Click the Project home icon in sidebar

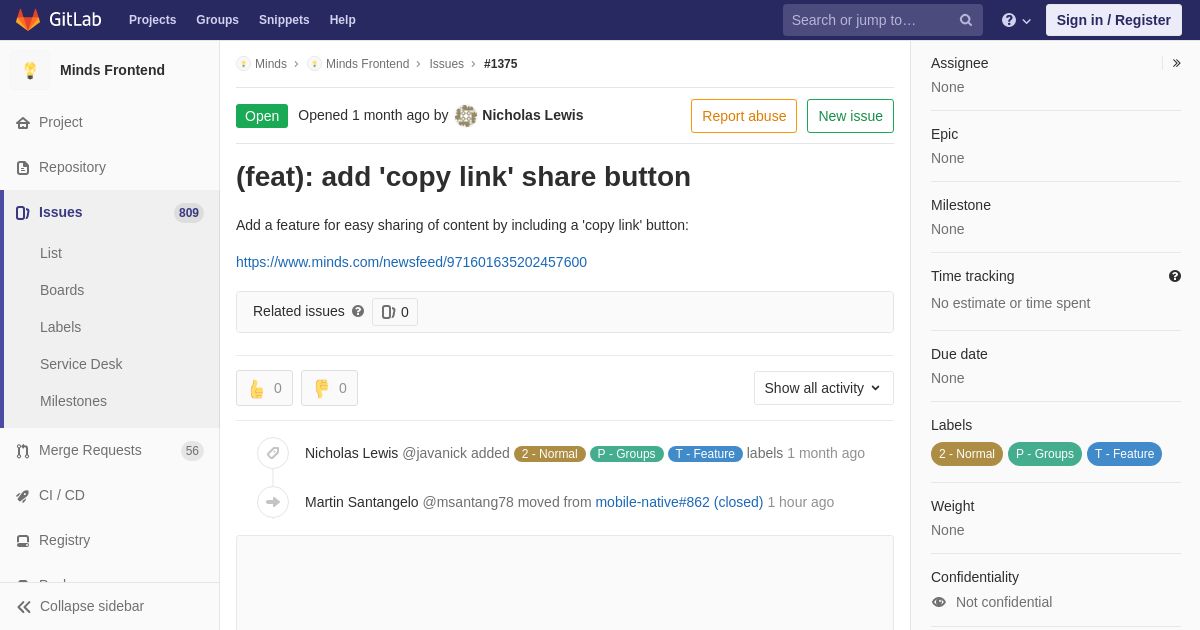pyautogui.click(x=23, y=123)
